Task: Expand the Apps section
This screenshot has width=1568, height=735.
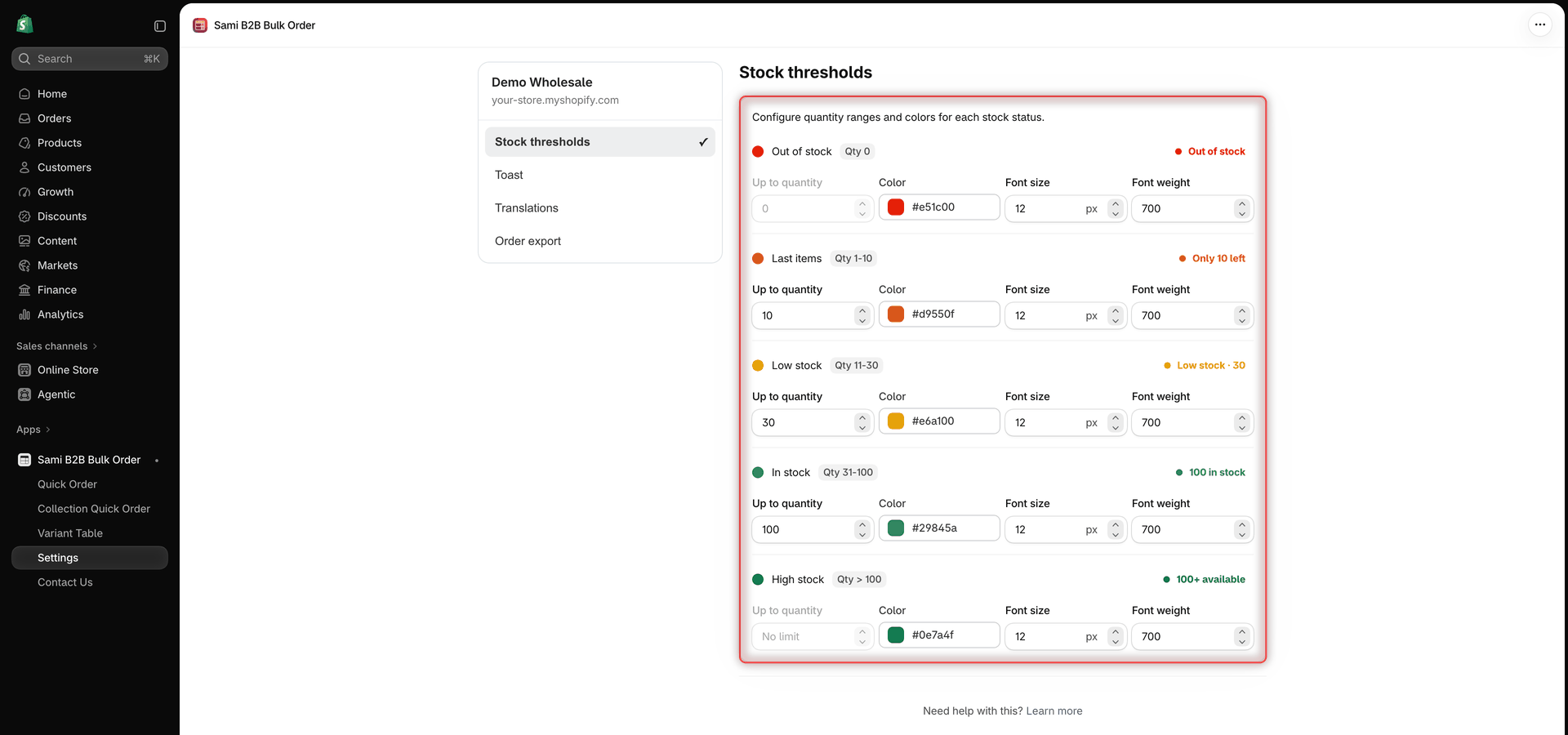Action: tap(33, 430)
